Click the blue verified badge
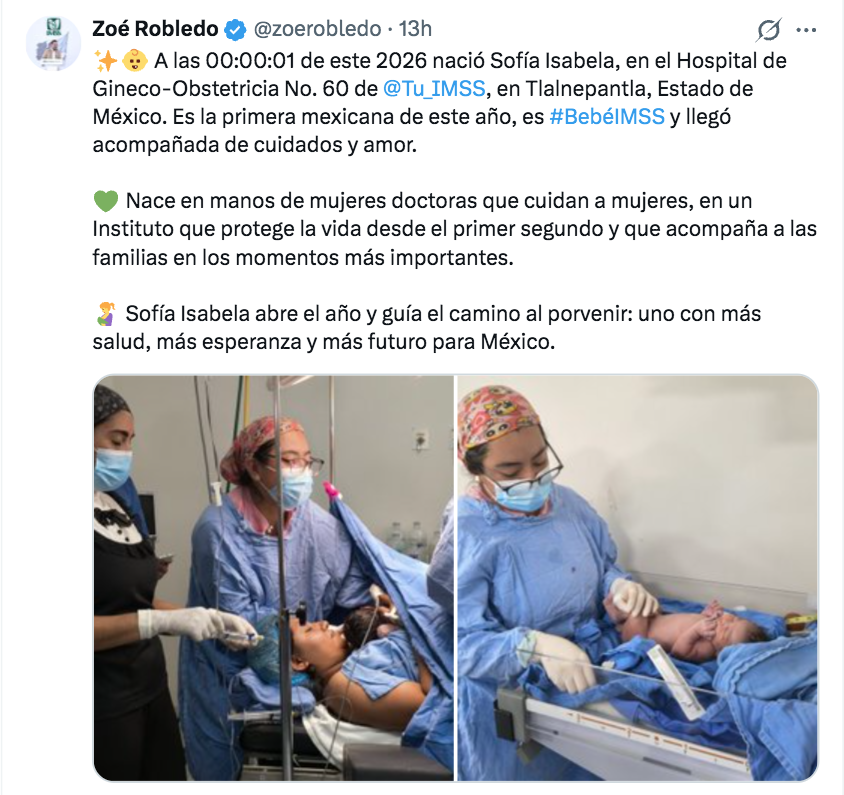 click(x=235, y=30)
